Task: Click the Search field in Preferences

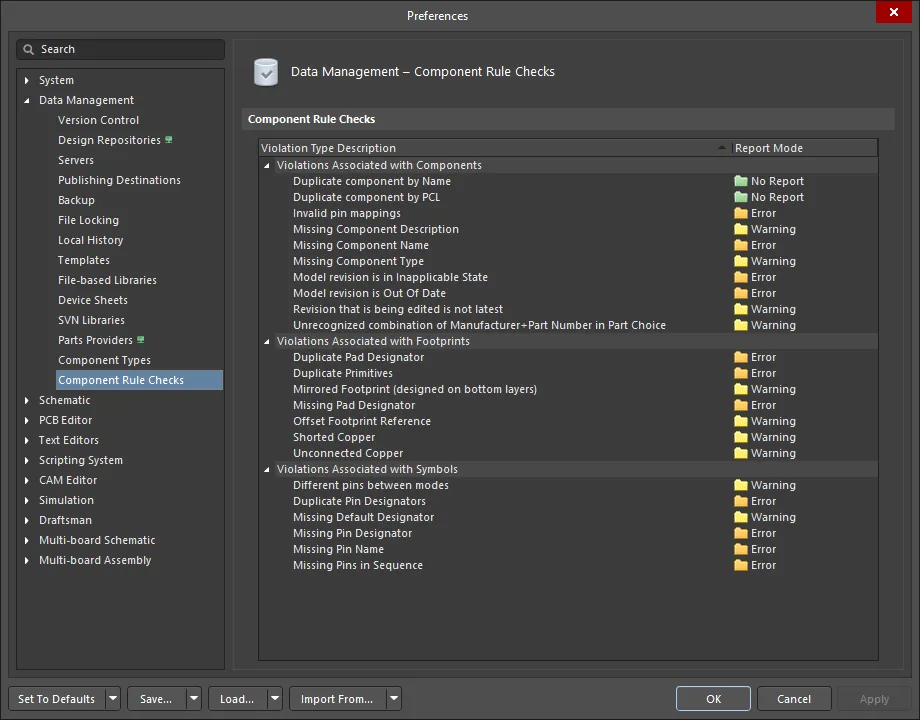Action: click(x=121, y=49)
